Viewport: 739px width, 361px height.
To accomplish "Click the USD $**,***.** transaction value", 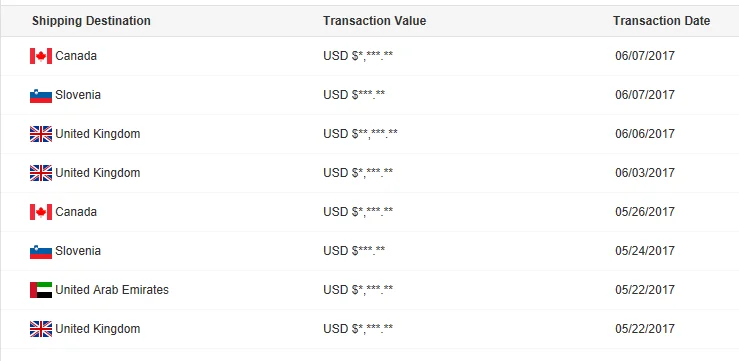I will click(361, 134).
